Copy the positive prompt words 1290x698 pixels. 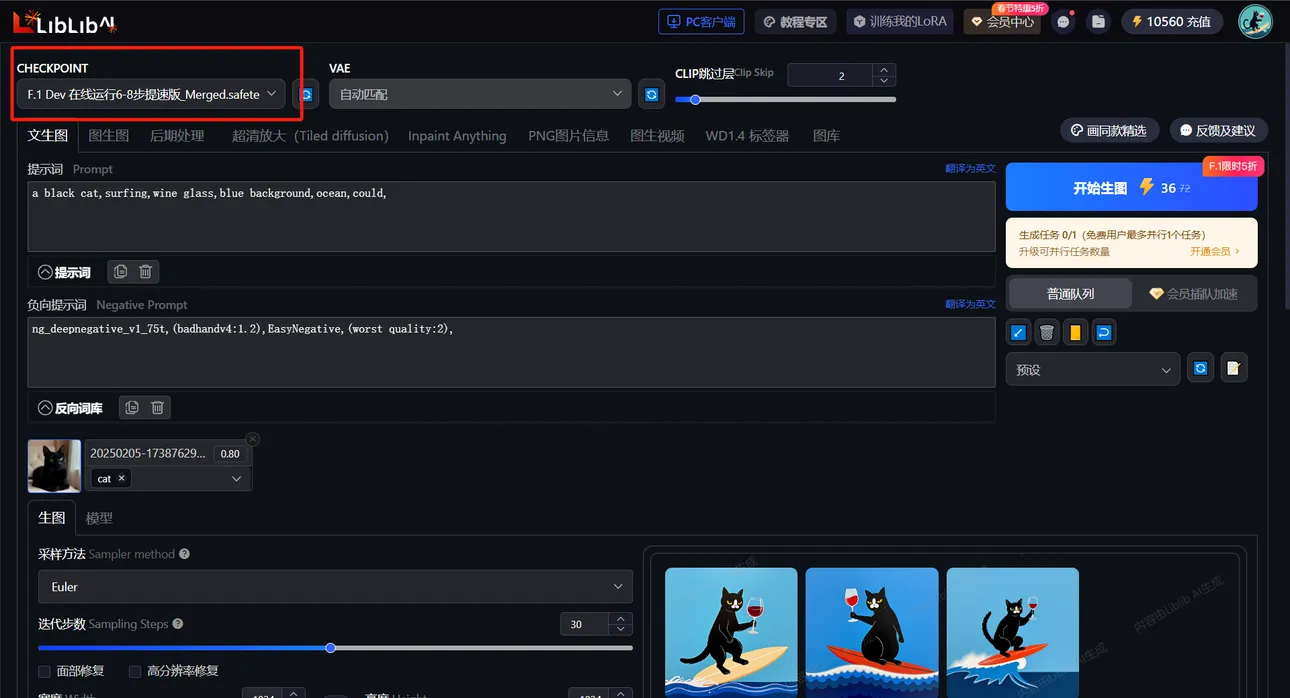[x=121, y=272]
